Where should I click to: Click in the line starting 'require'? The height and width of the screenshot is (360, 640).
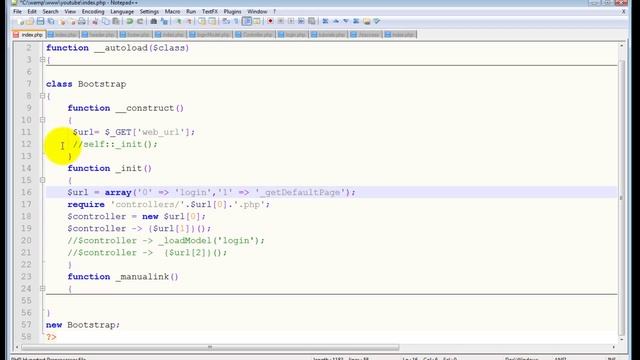pos(169,204)
